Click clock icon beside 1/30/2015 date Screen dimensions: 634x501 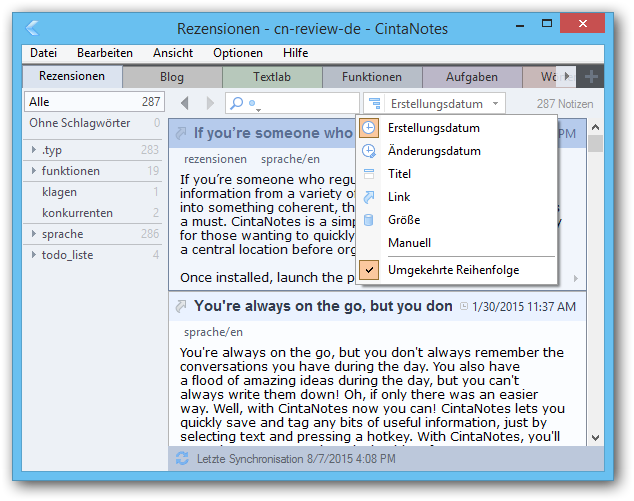[x=464, y=307]
